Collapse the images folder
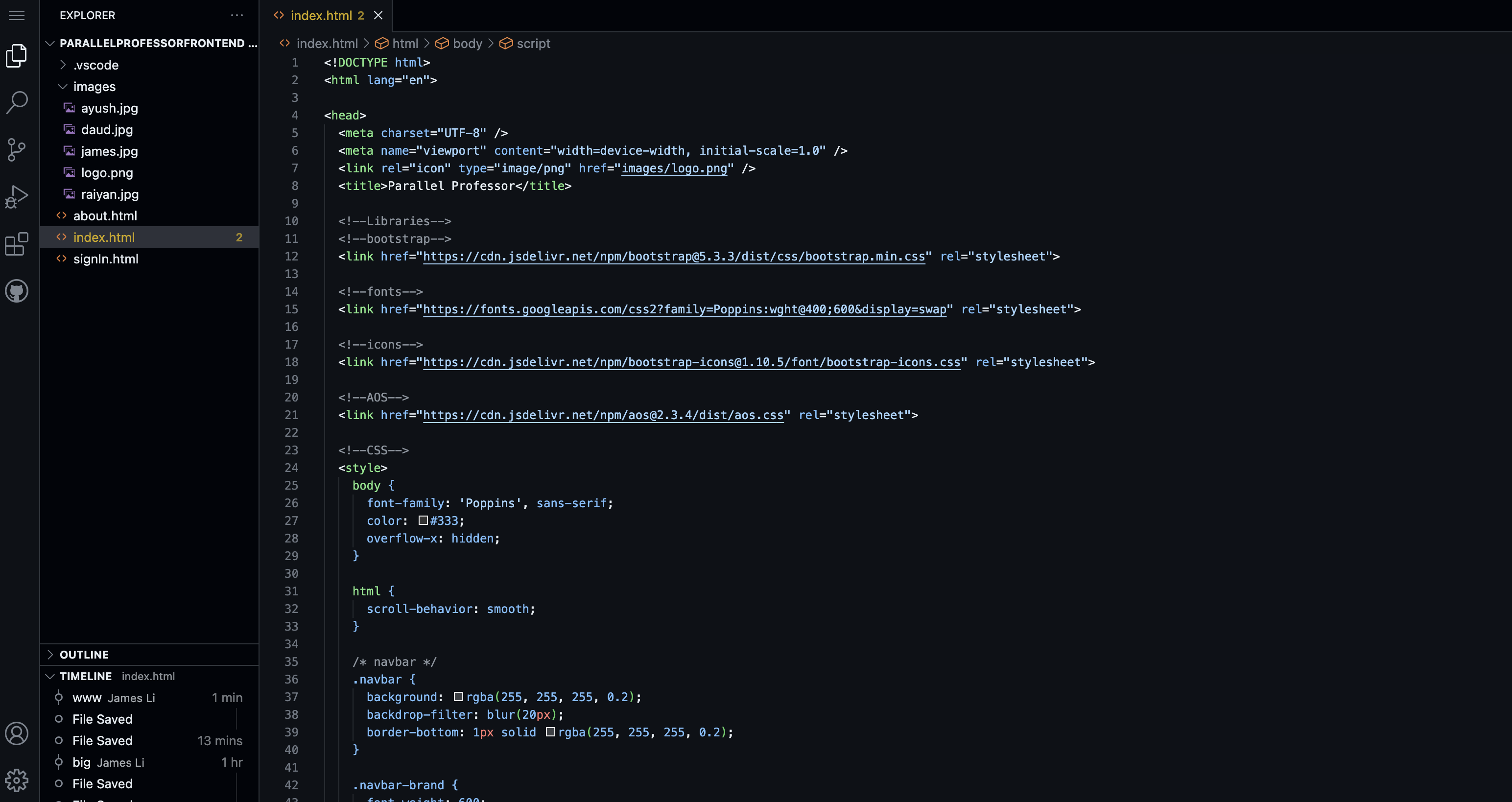This screenshot has height=802, width=1512. tap(94, 87)
